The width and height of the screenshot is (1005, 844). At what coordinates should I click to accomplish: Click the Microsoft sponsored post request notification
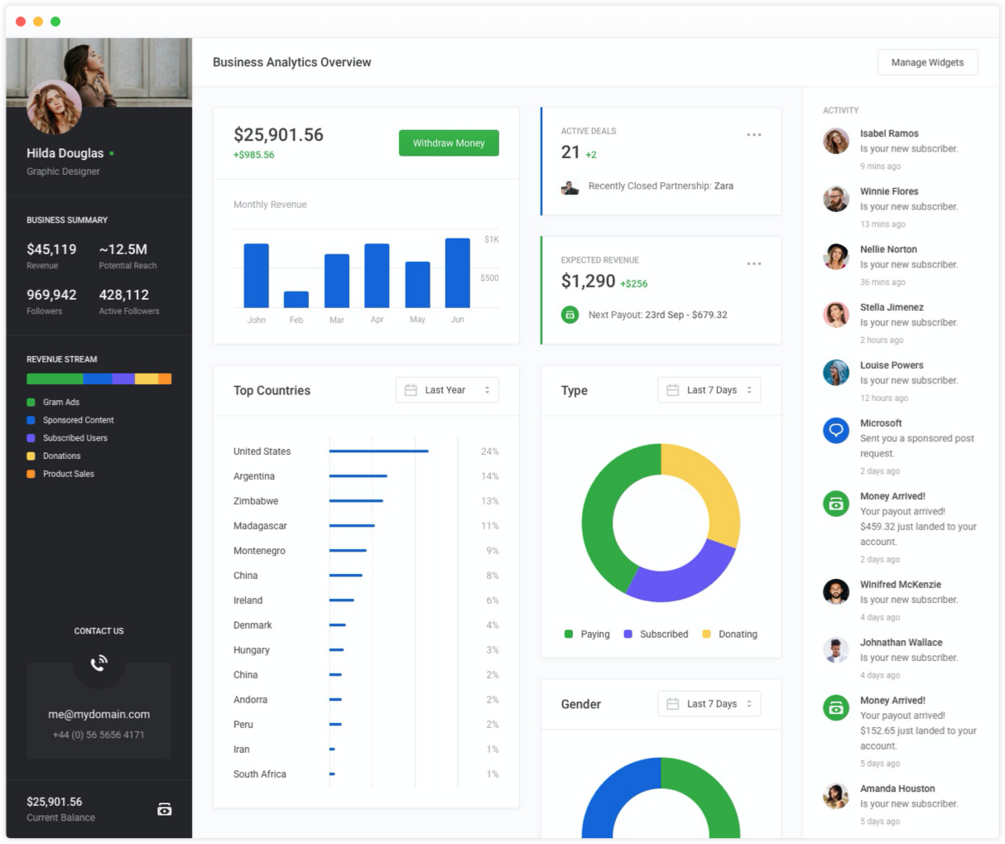click(901, 446)
